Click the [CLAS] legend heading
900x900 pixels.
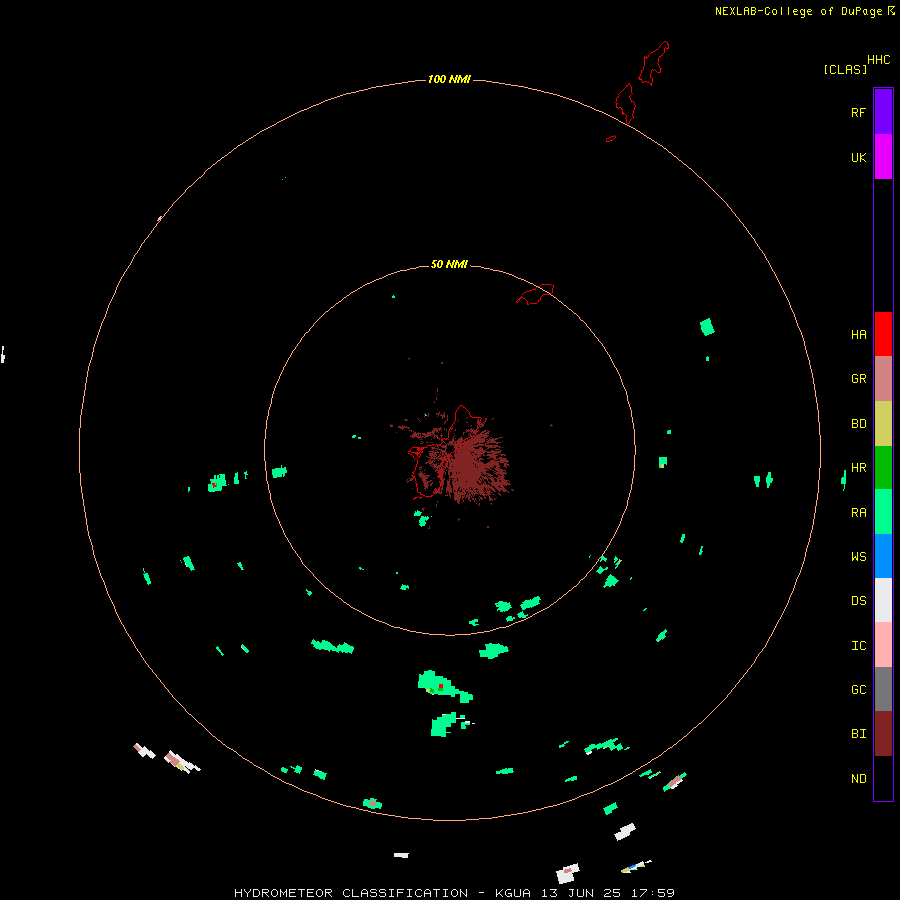tap(845, 69)
